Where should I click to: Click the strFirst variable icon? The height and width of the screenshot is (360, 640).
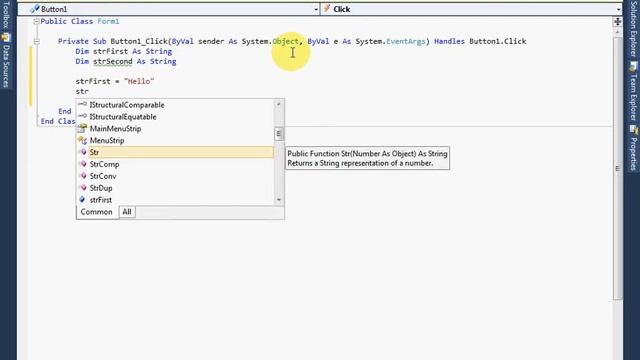coord(82,199)
